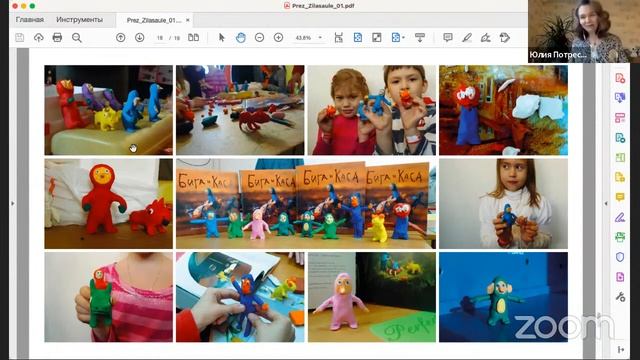Click the sidebar expand icon at the bottom
Viewport: 640px width, 360px height.
[621, 349]
